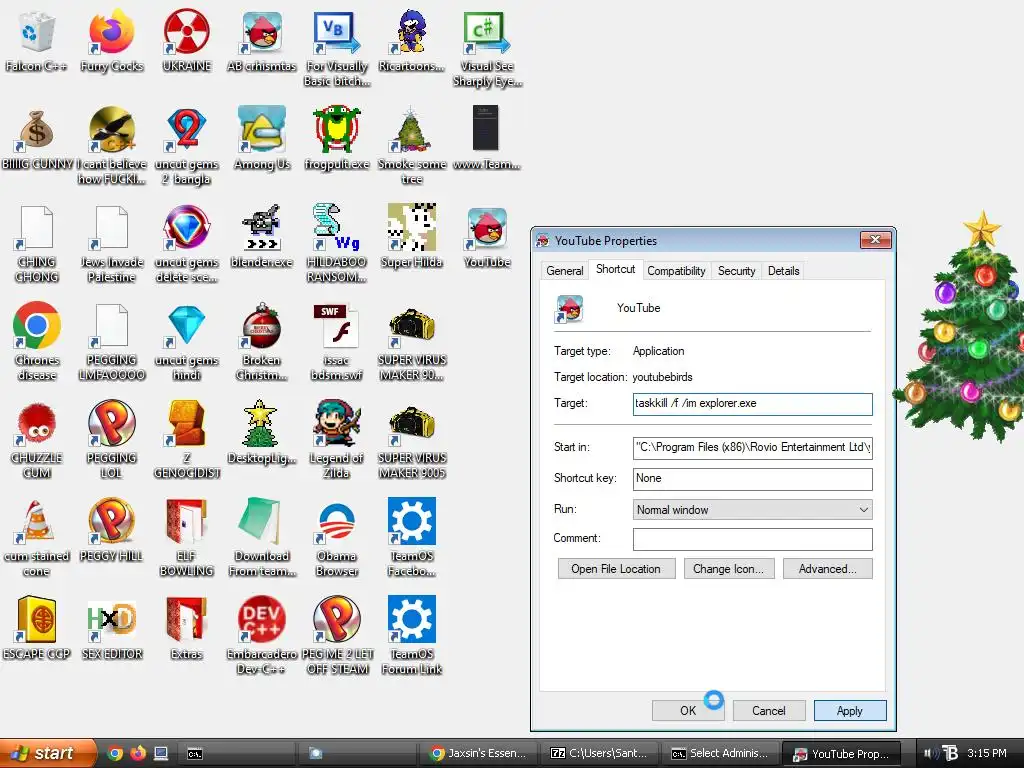The width and height of the screenshot is (1024, 768).
Task: Open the Windows start button
Action: 47,753
